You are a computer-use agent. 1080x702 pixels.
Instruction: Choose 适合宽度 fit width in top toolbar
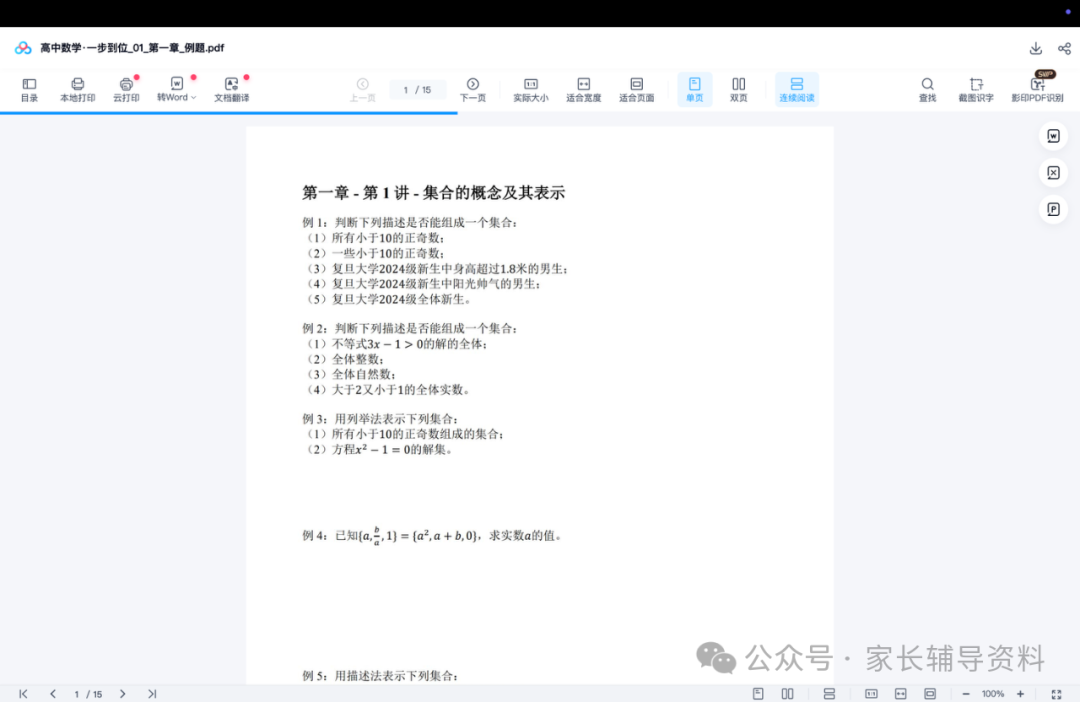pos(583,90)
